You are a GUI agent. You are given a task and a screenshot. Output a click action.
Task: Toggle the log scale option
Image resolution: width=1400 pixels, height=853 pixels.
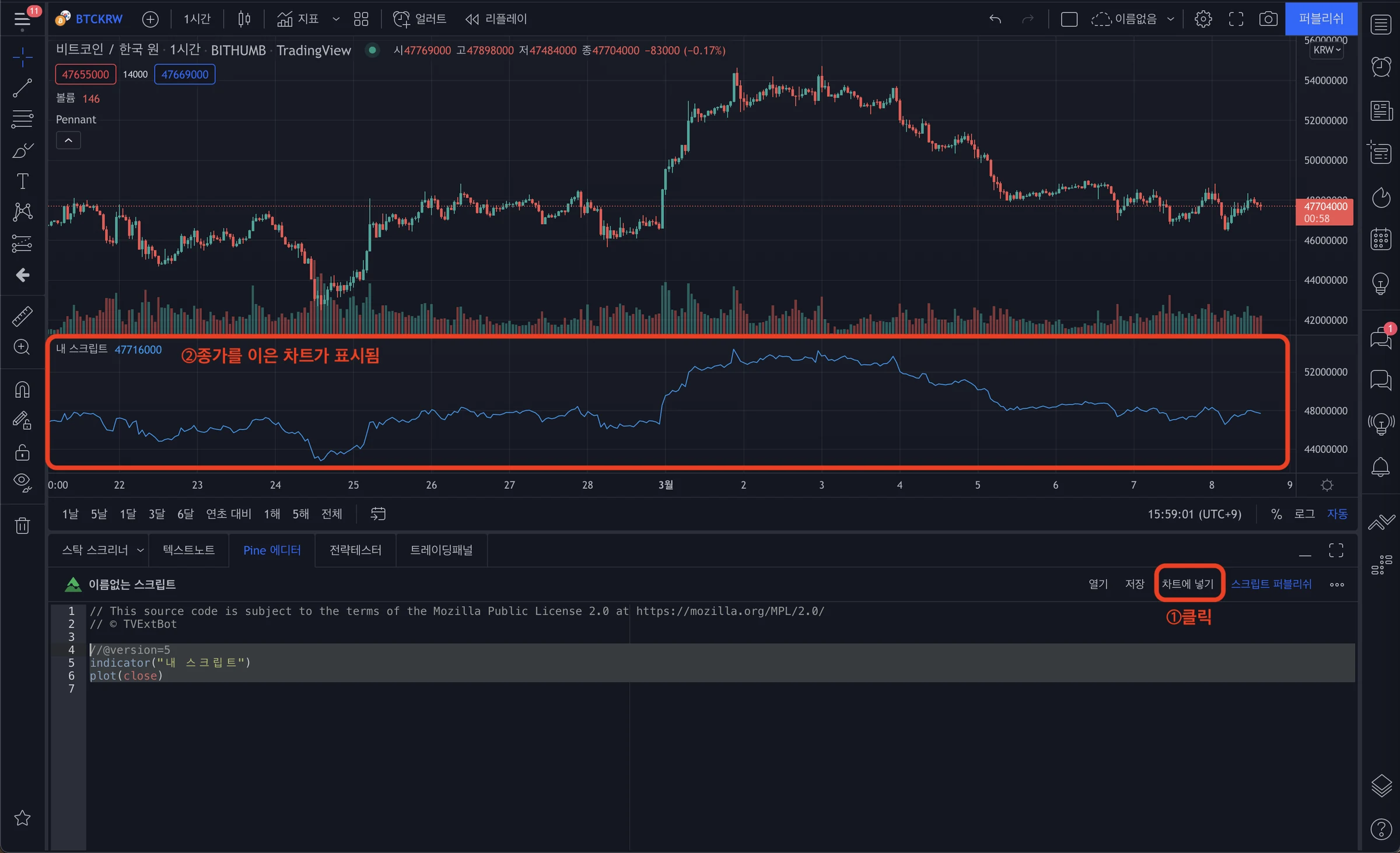[1305, 514]
